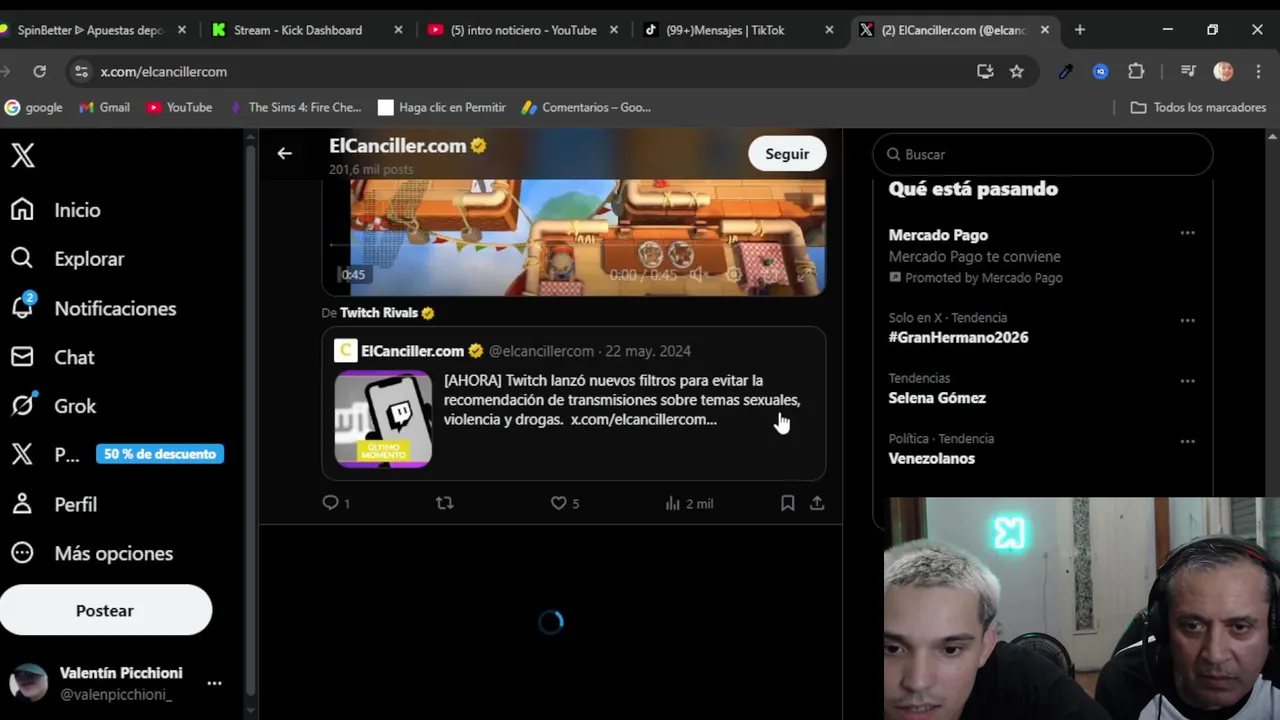1280x720 pixels.
Task: Open Inicio home page
Action: click(56, 210)
